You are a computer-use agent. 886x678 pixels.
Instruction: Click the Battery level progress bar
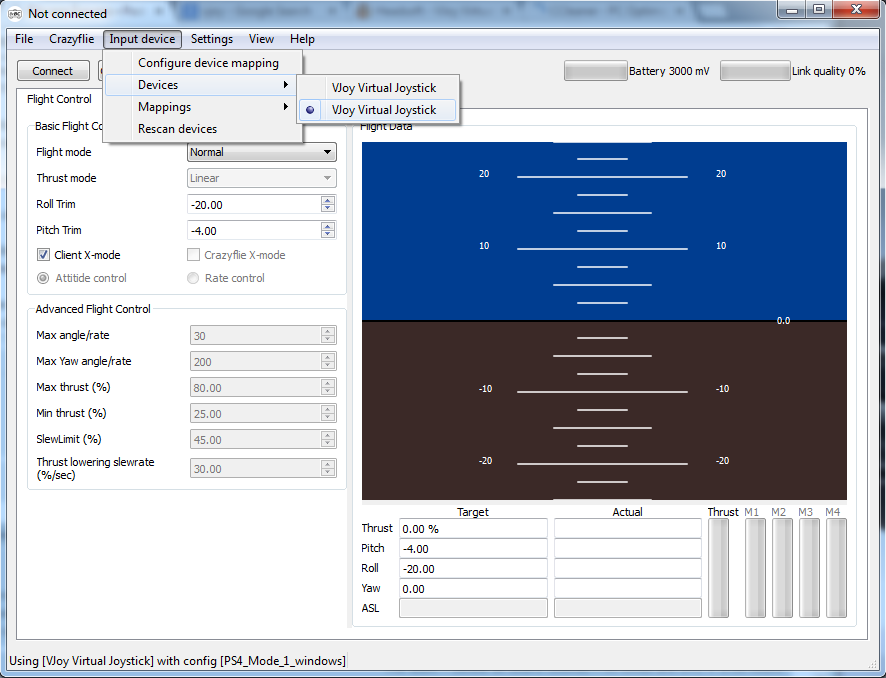click(x=595, y=71)
